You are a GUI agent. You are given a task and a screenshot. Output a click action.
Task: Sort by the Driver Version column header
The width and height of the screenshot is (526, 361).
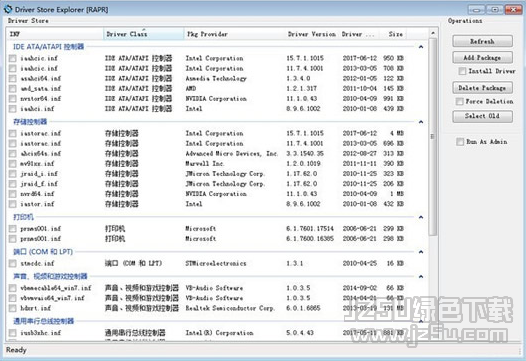[x=312, y=34]
